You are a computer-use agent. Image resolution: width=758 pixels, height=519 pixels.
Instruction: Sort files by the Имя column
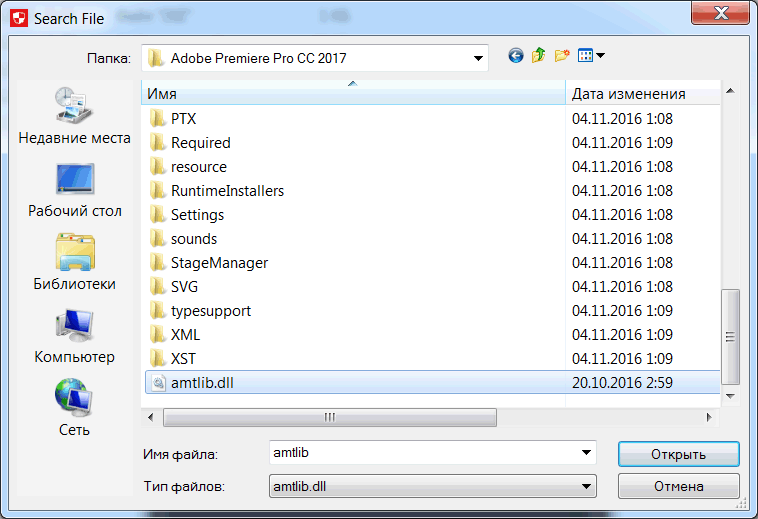click(x=353, y=93)
